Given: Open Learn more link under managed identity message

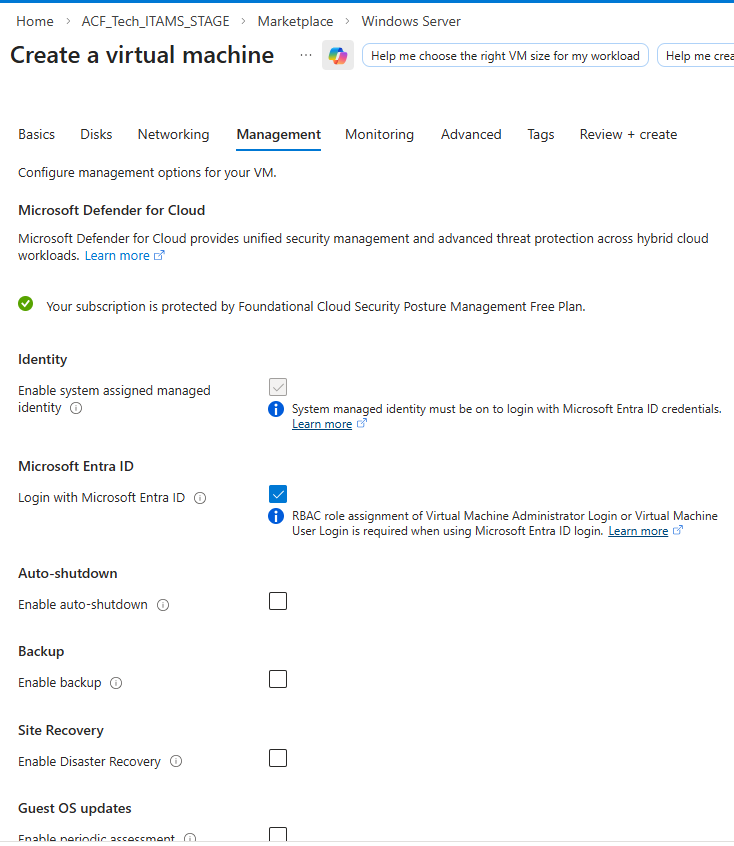Looking at the screenshot, I should coord(322,424).
